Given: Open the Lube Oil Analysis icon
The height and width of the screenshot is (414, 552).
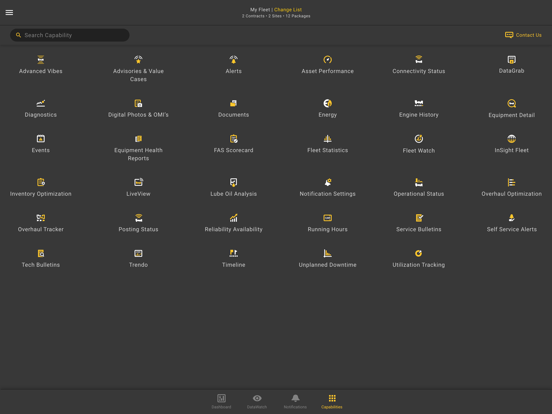Looking at the screenshot, I should click(x=233, y=182).
